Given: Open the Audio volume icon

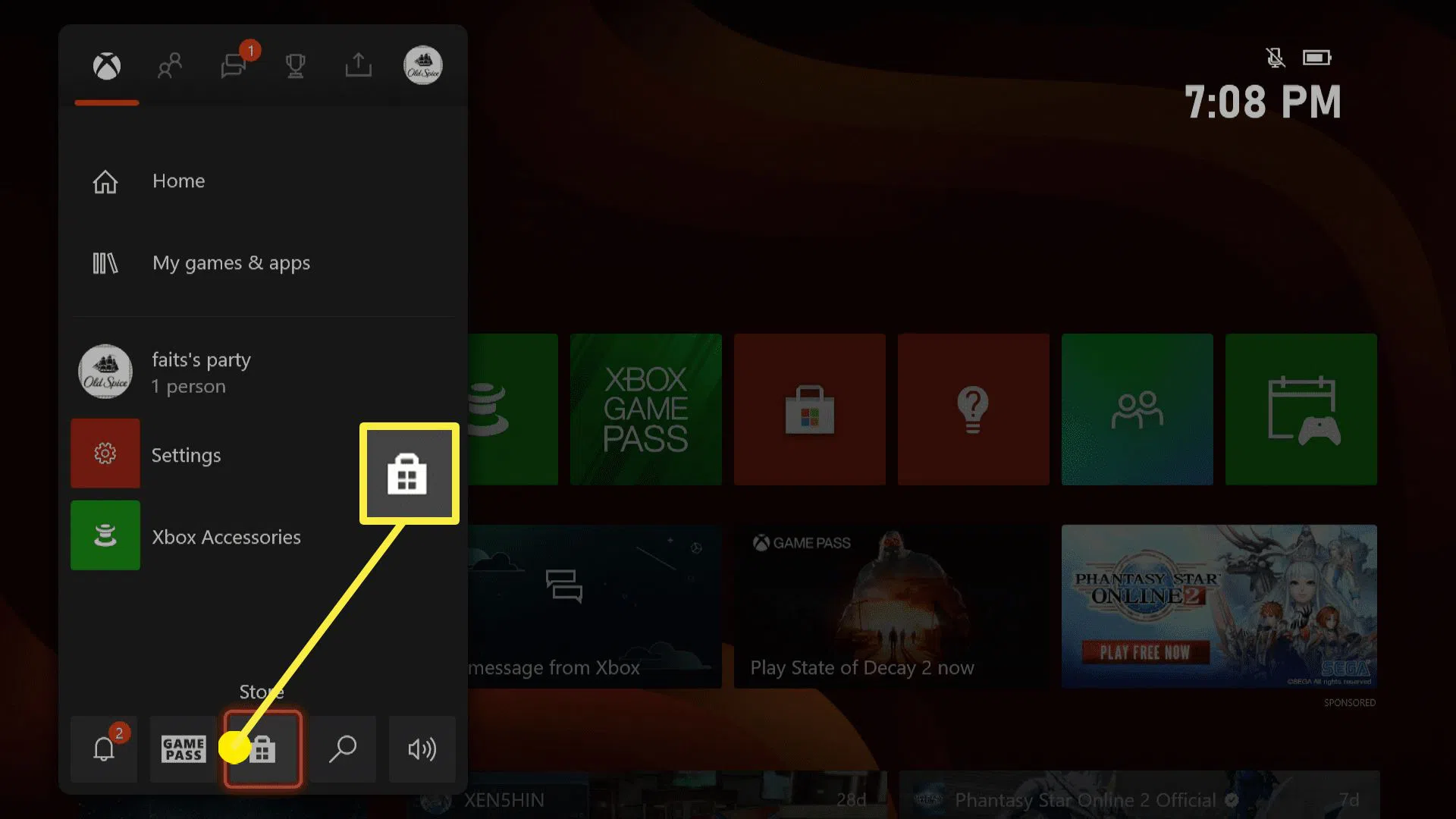Looking at the screenshot, I should (422, 749).
